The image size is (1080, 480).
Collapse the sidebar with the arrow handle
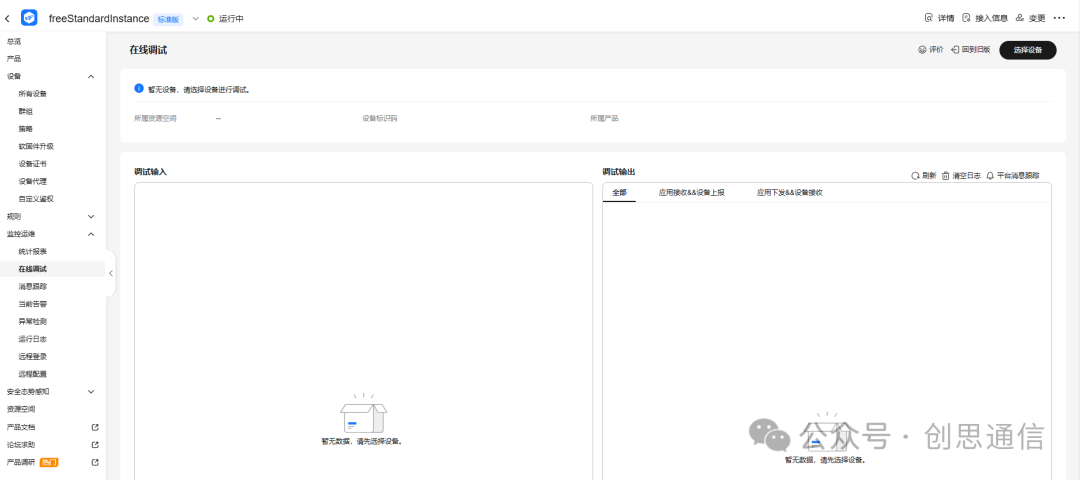tap(111, 273)
